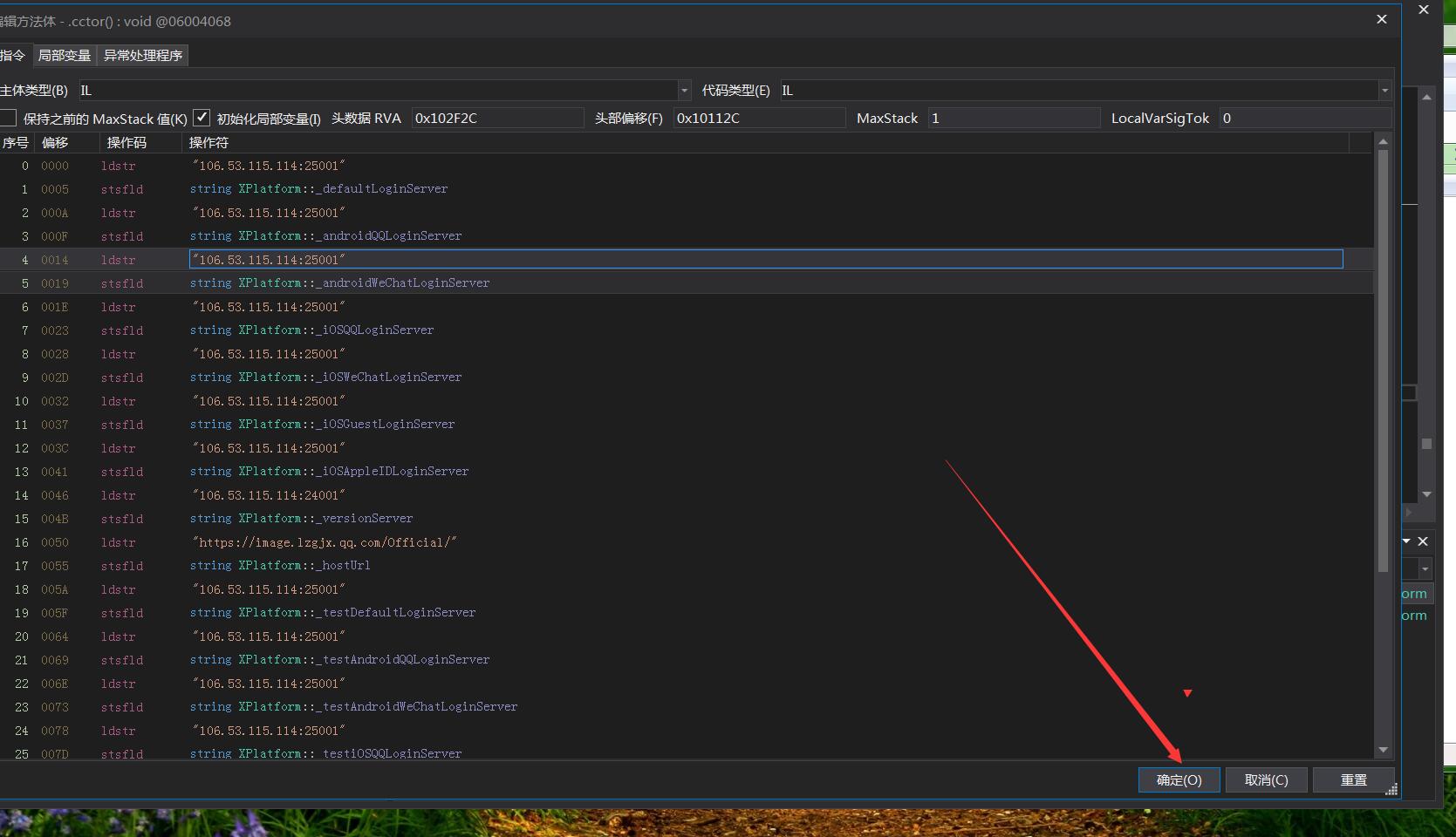Click the MaxStack value input field
The height and width of the screenshot is (837, 1456).
1014,118
